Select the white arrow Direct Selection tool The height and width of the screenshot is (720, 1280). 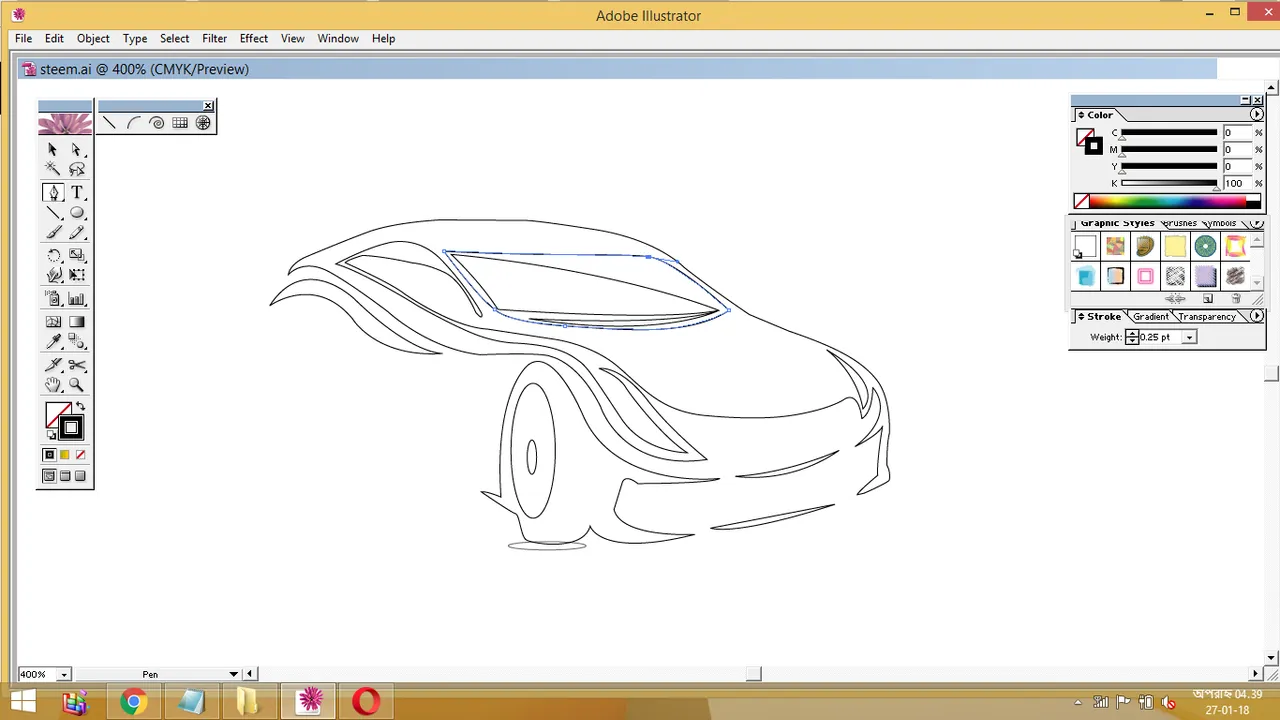pos(77,149)
